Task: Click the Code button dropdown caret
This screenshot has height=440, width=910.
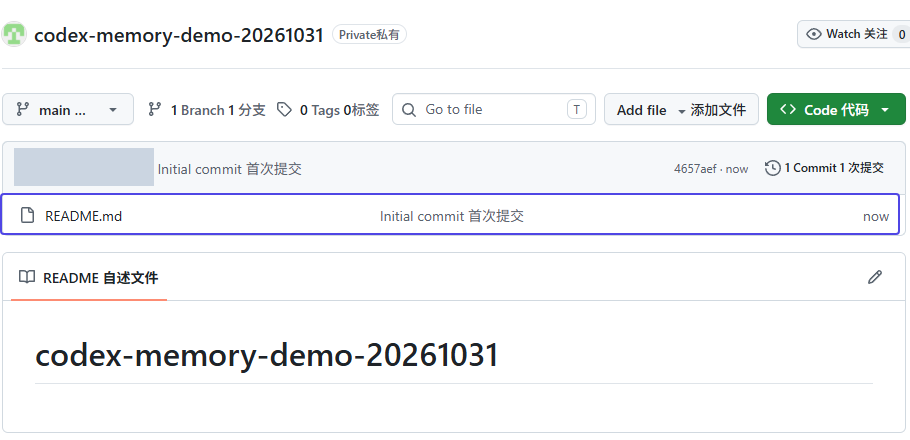Action: coord(885,110)
